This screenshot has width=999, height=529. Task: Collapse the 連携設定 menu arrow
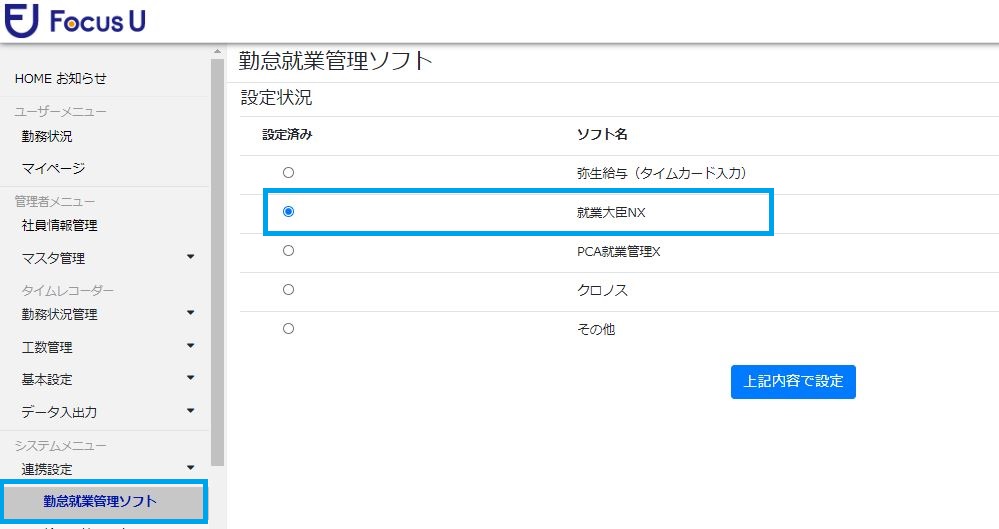click(x=190, y=468)
